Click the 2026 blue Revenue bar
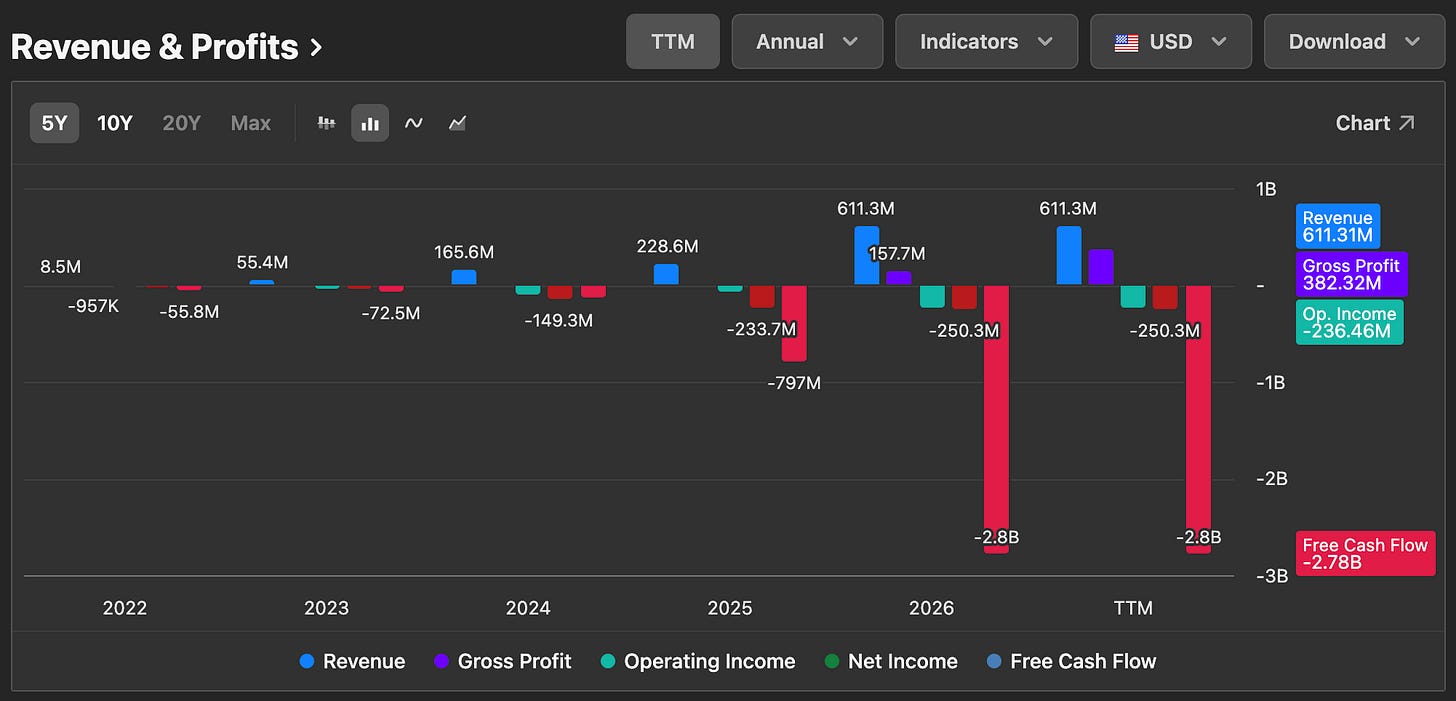The image size is (1456, 701). coord(867,256)
